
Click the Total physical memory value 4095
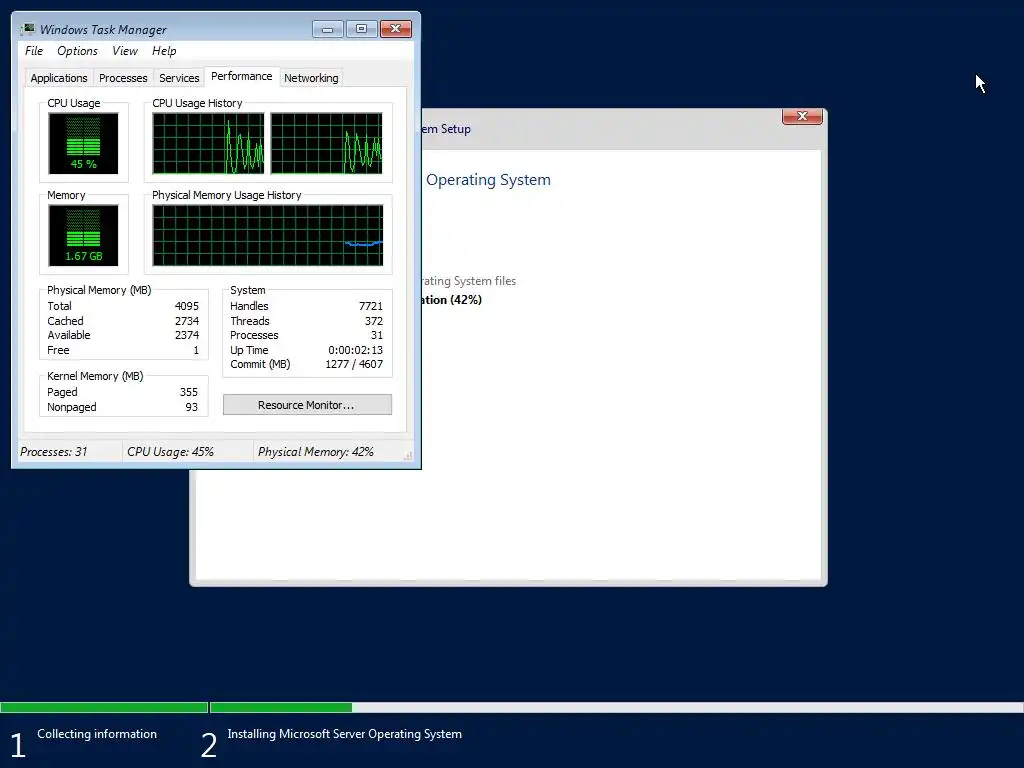point(187,306)
